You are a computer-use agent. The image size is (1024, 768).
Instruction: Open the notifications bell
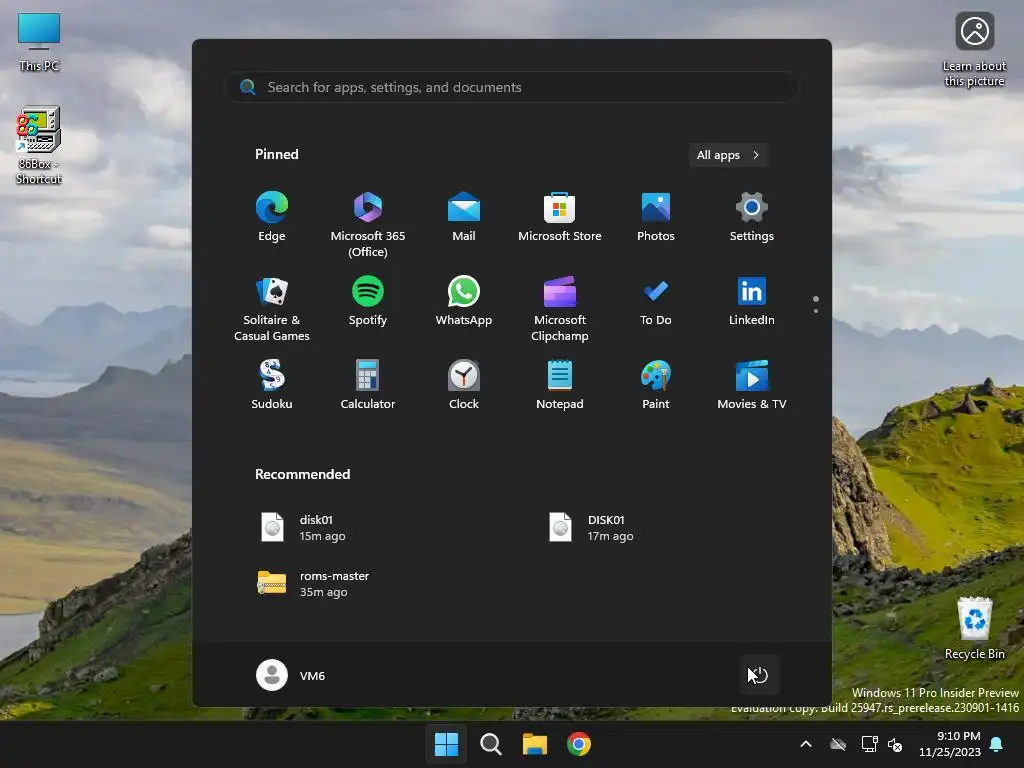click(x=997, y=744)
